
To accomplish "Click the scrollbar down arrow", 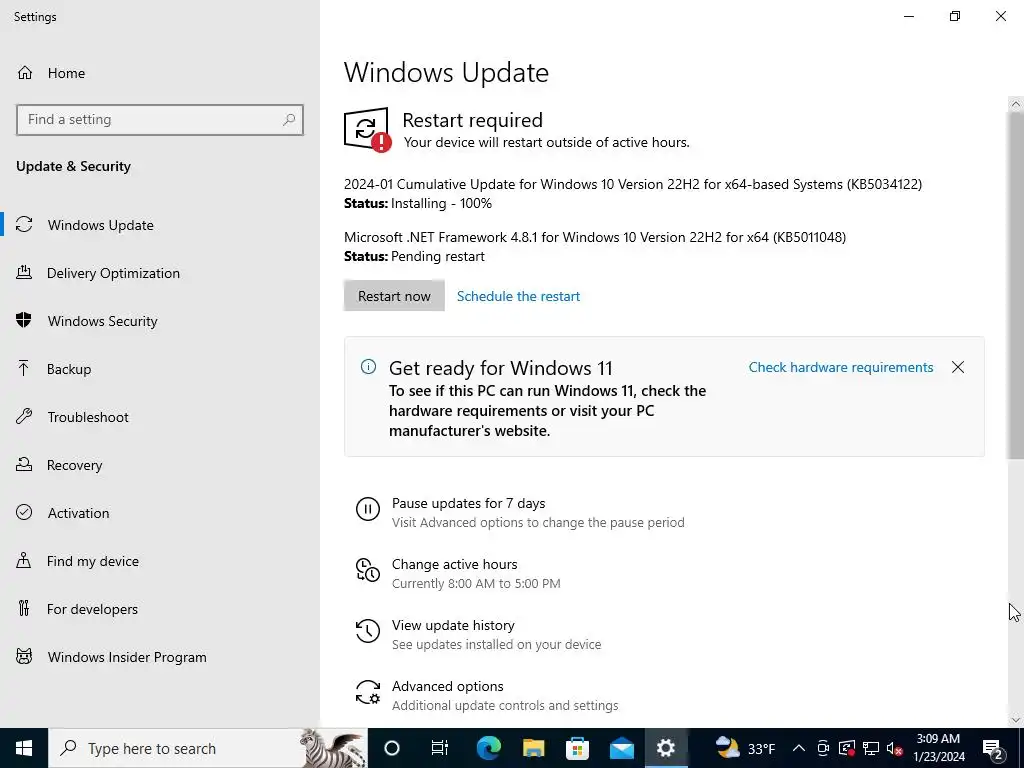I will tap(1016, 719).
